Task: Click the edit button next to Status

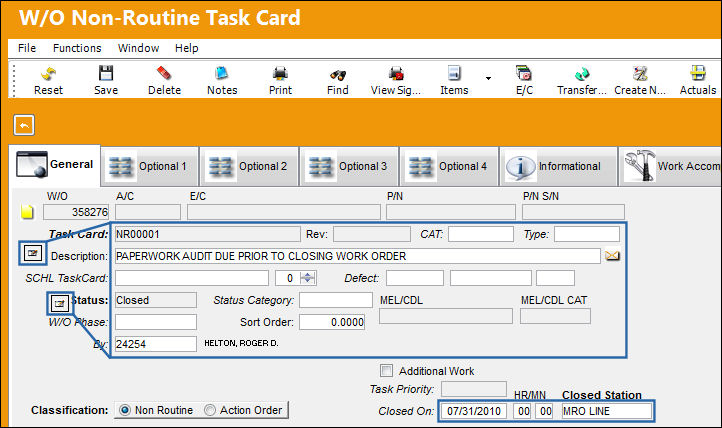Action: (x=59, y=303)
